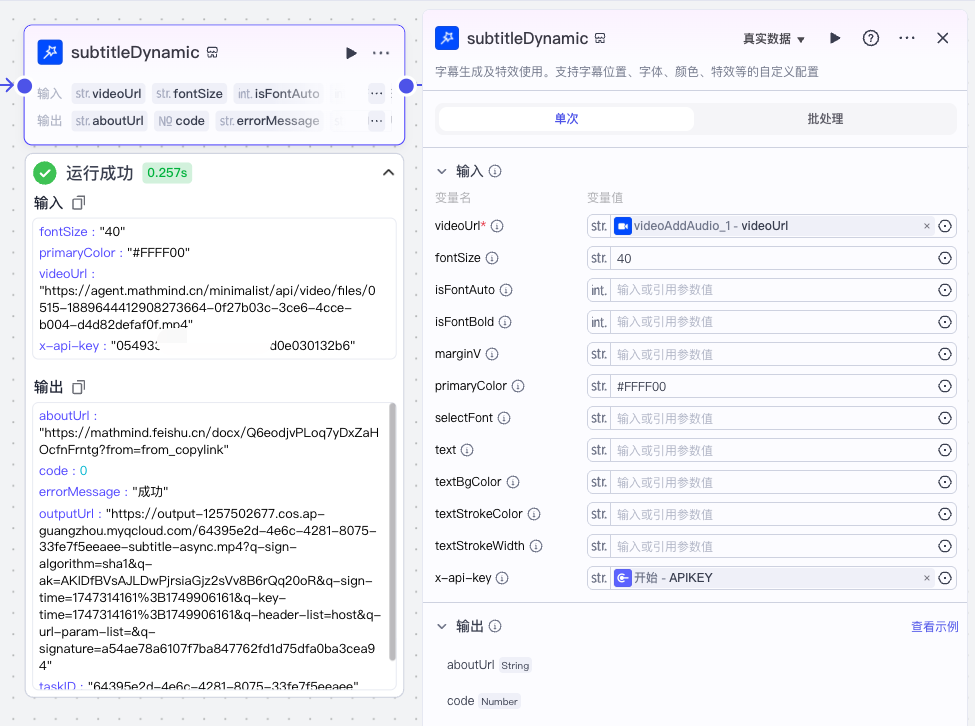The image size is (975, 726).
Task: Switch to the 单次 tab
Action: coord(566,119)
